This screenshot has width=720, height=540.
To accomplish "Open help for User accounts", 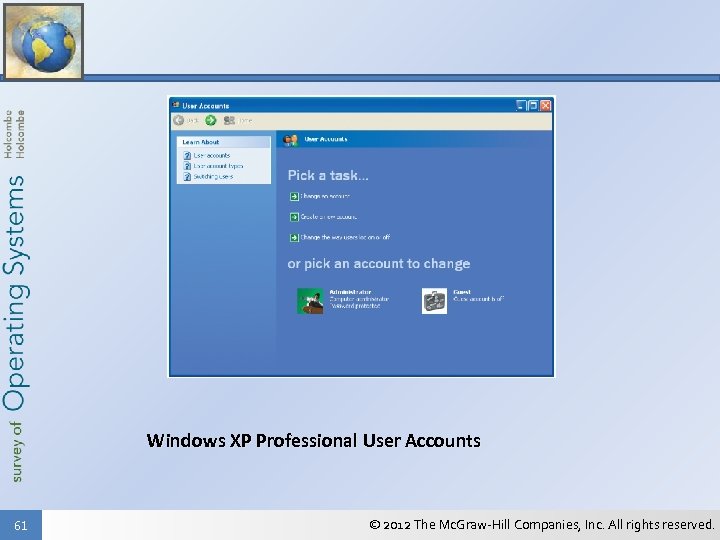I will 187,156.
